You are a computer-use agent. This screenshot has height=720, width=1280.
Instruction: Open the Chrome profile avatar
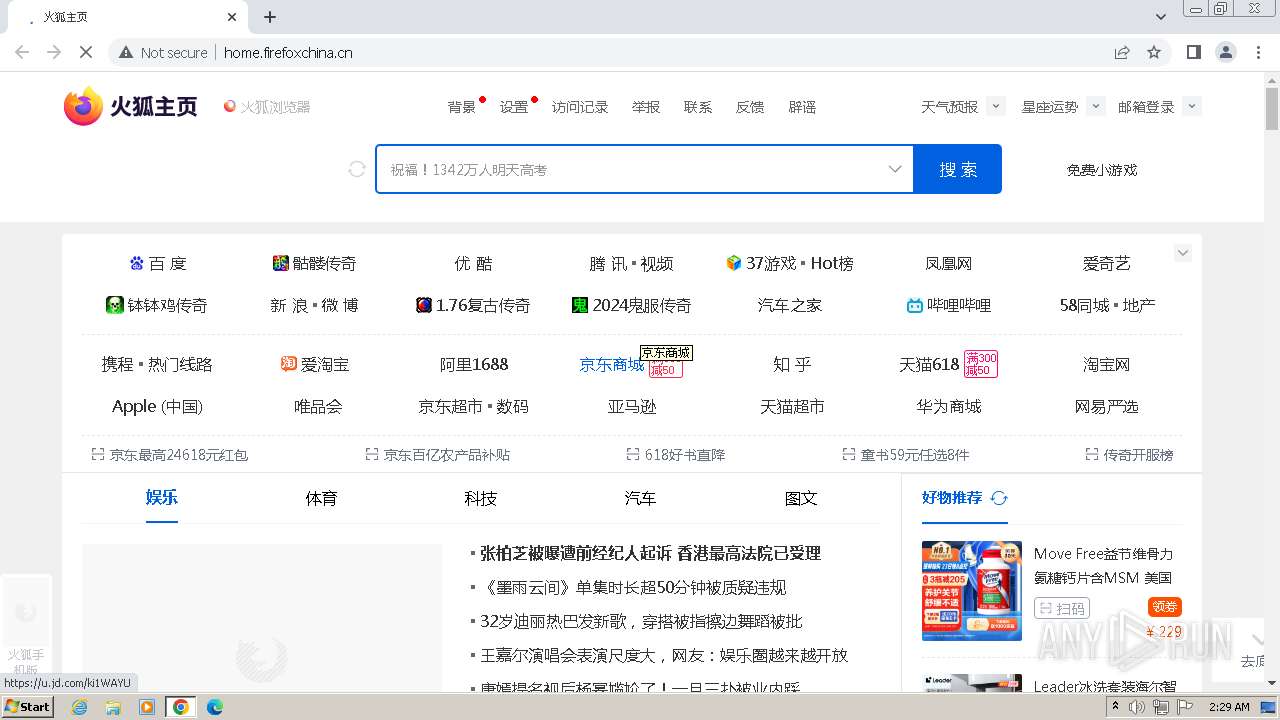(1226, 52)
